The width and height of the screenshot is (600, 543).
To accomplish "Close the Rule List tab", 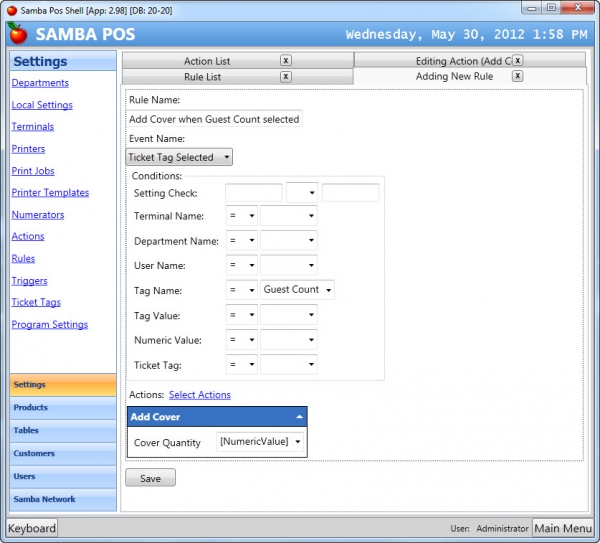I will (285, 77).
